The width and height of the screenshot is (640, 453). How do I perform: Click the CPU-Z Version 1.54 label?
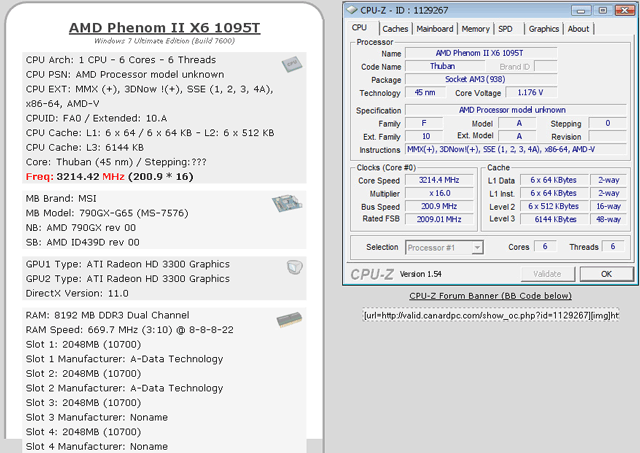click(420, 274)
